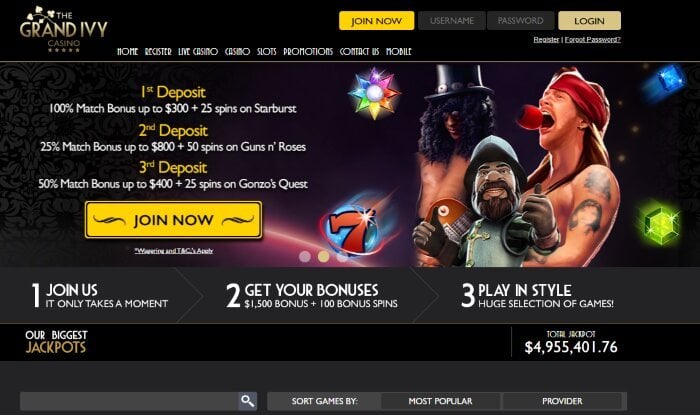The image size is (700, 415).
Task: Click the Grand Ivy Casino logo
Action: click(63, 29)
